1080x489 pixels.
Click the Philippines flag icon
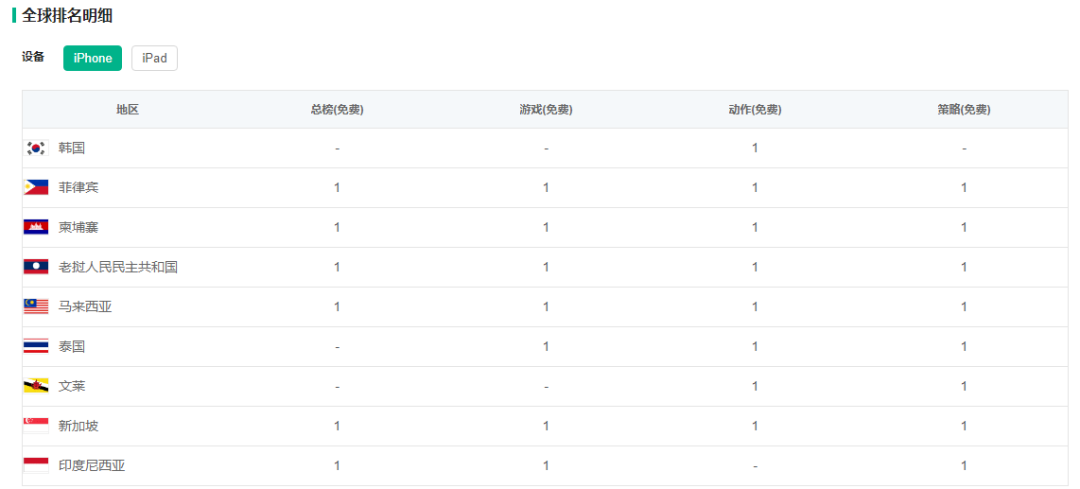pyautogui.click(x=36, y=187)
